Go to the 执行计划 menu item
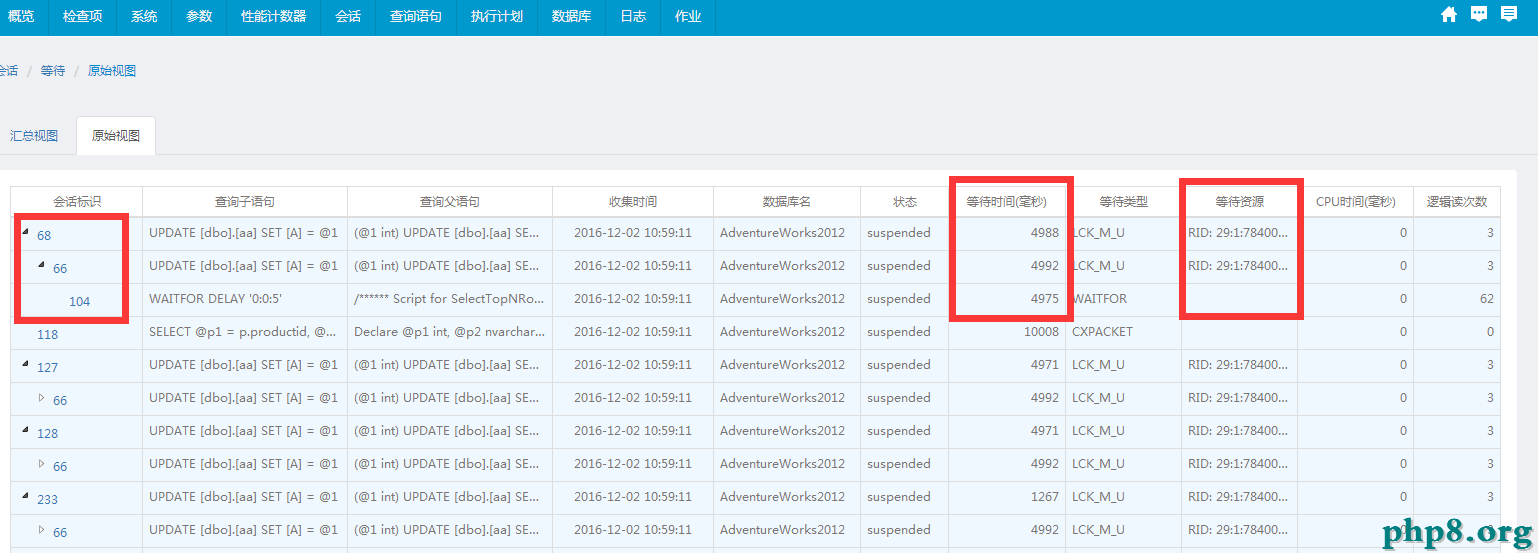The image size is (1538, 553). coord(497,17)
